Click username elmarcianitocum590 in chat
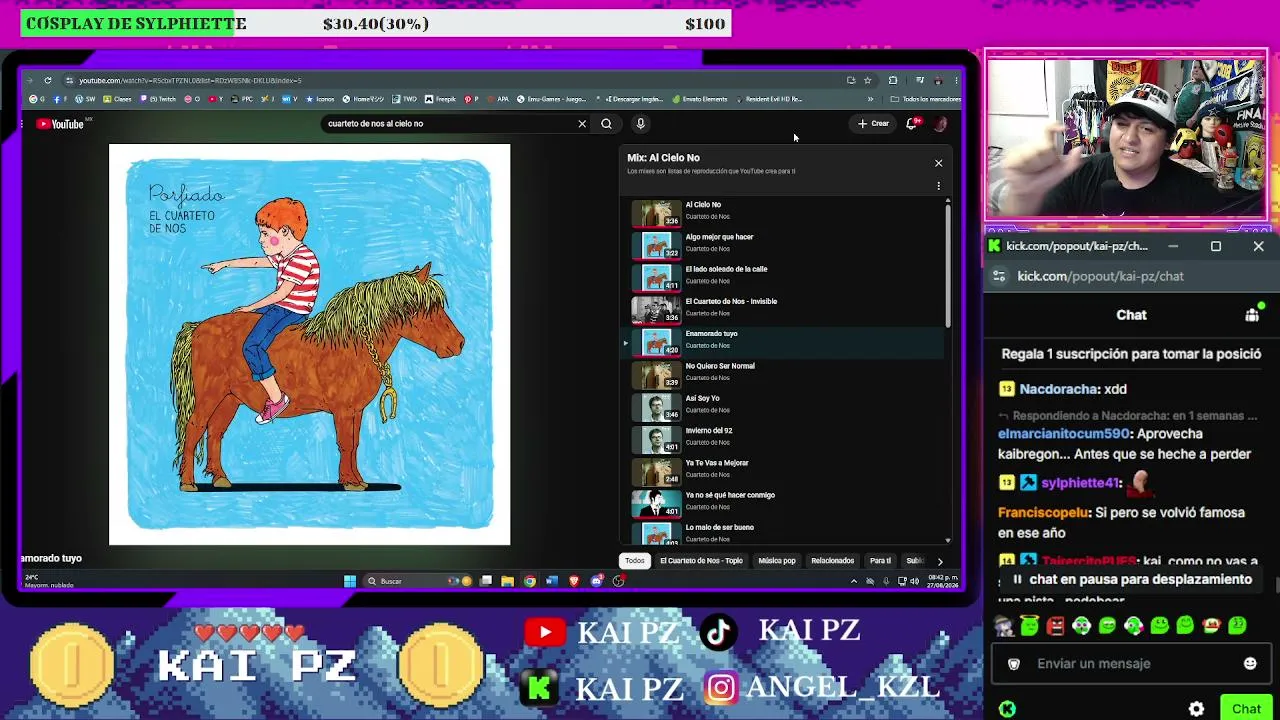 tap(1064, 434)
